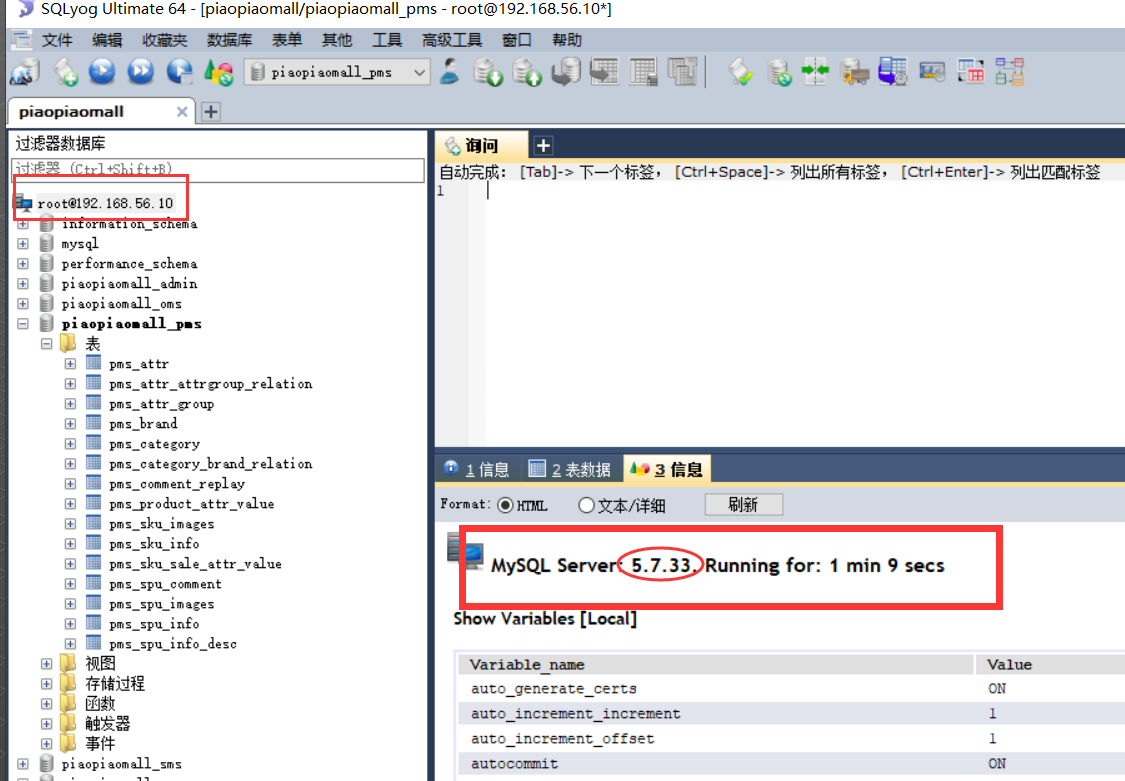Click inside the query editor on line 1
1125x781 pixels.
coord(803,191)
